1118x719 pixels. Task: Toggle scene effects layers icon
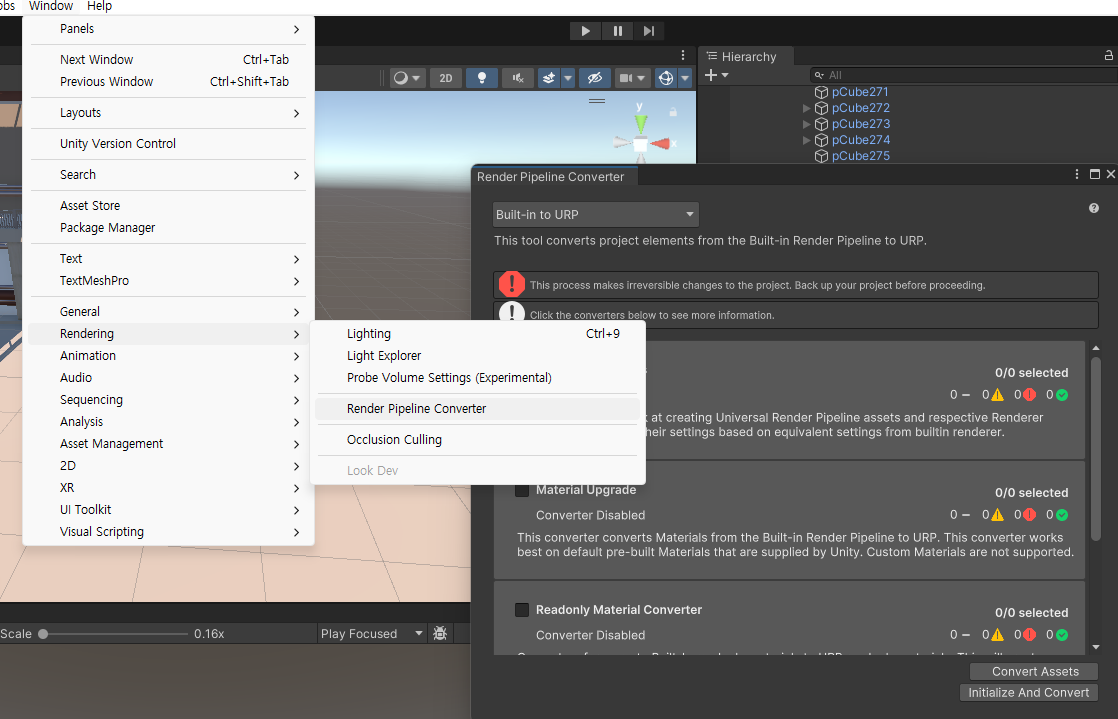(x=549, y=78)
